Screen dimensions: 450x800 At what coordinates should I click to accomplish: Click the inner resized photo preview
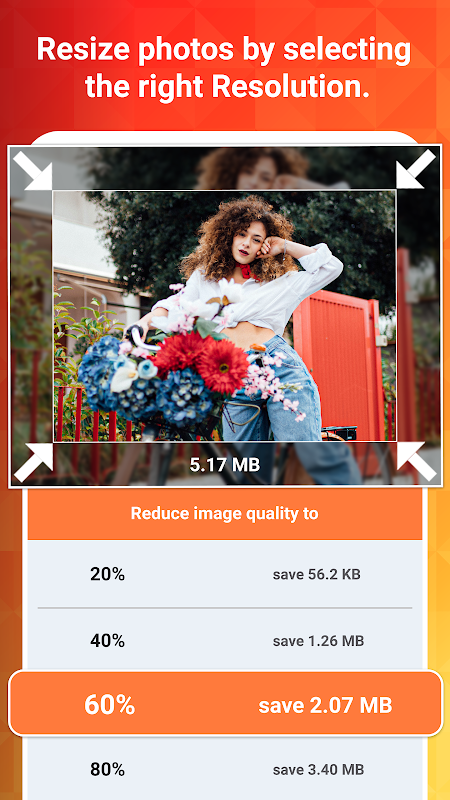point(224,316)
